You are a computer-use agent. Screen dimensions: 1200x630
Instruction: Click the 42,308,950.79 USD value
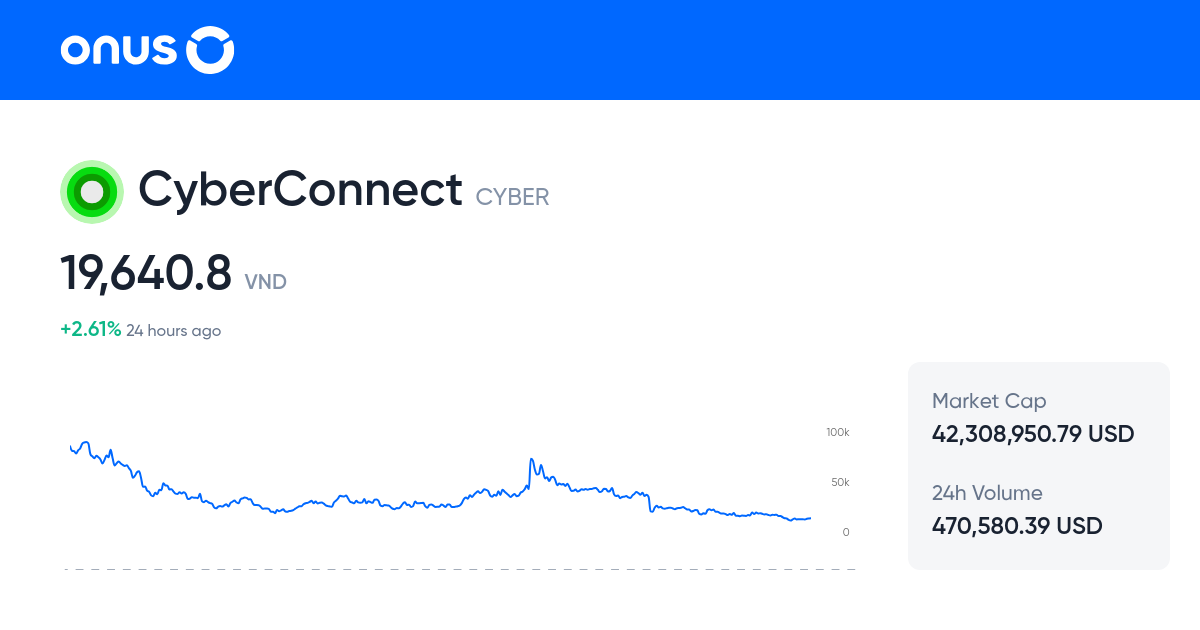pos(1033,434)
